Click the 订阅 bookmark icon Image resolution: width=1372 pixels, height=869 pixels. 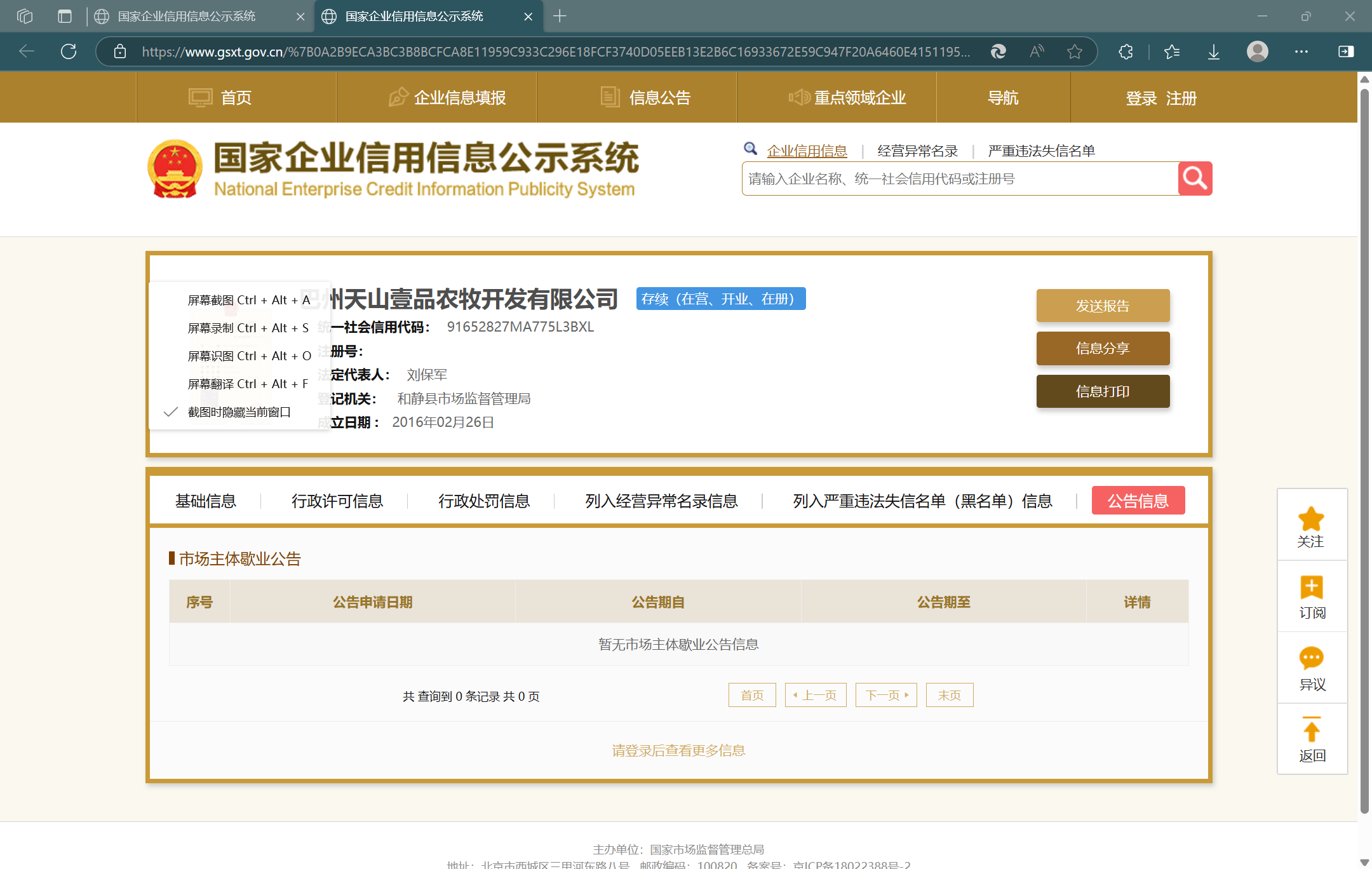pos(1311,588)
